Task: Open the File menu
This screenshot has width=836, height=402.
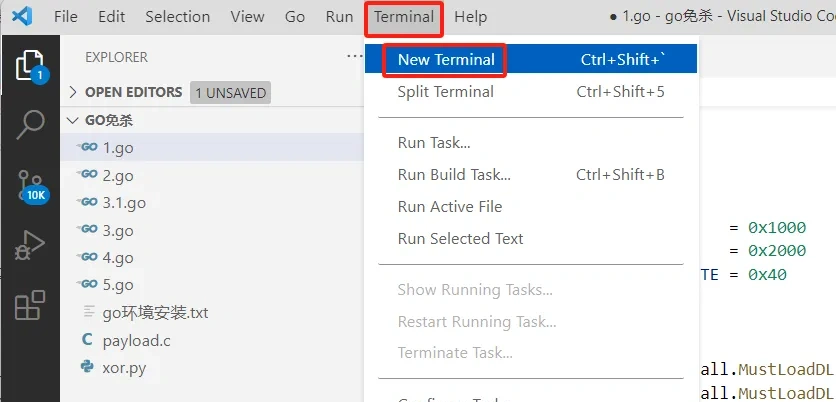Action: tap(66, 17)
